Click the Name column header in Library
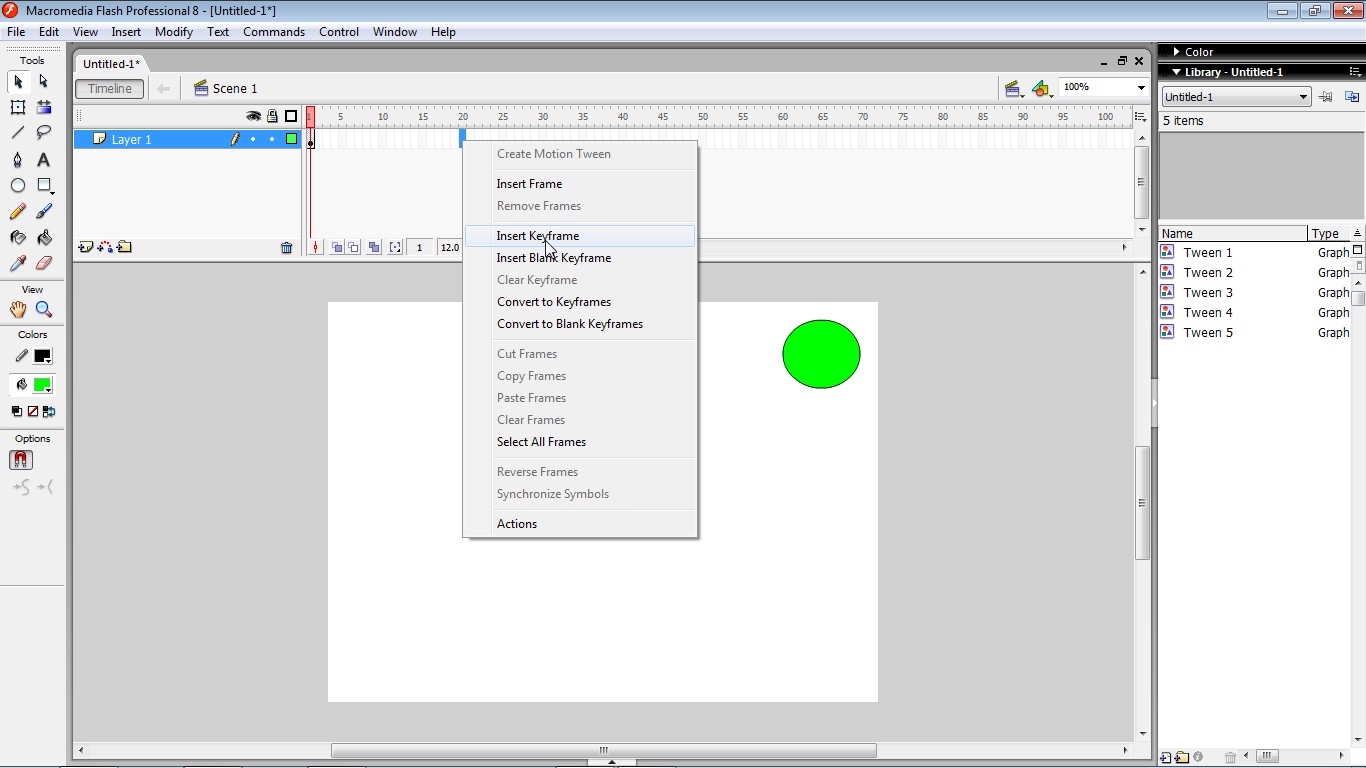This screenshot has height=768, width=1366. point(1233,233)
